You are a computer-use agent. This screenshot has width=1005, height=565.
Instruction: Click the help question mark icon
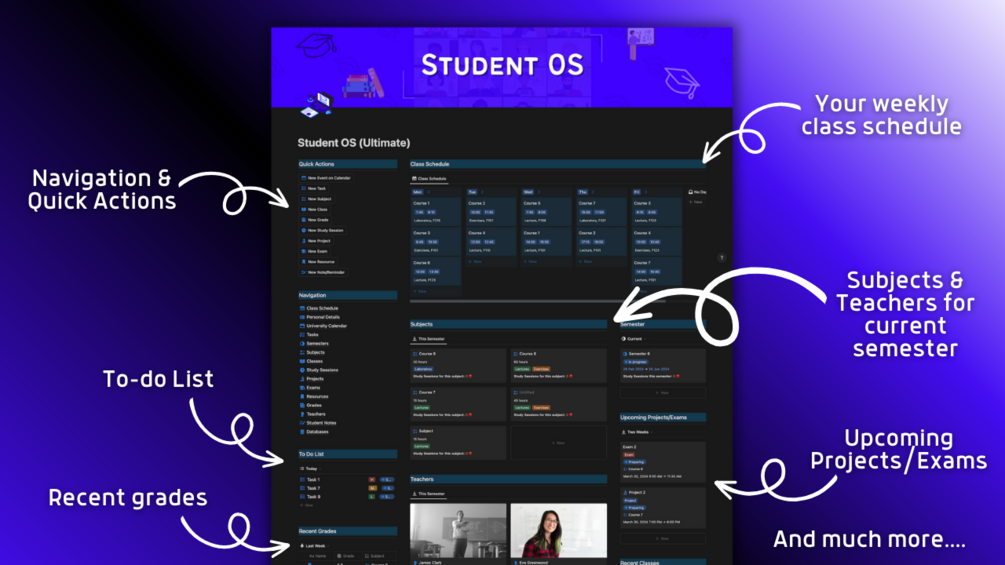click(x=722, y=258)
